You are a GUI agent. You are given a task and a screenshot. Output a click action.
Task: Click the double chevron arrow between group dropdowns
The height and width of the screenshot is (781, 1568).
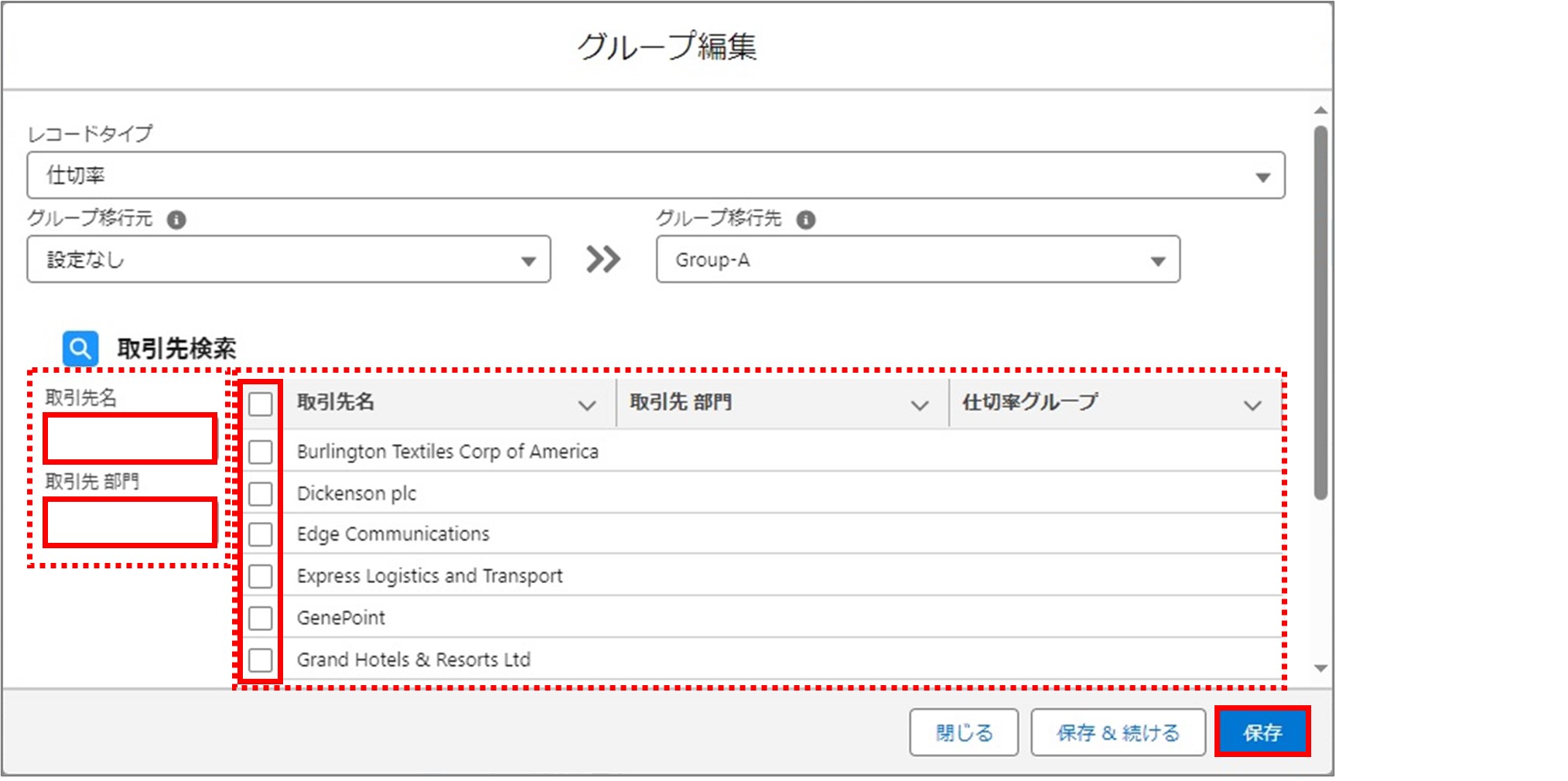tap(603, 259)
